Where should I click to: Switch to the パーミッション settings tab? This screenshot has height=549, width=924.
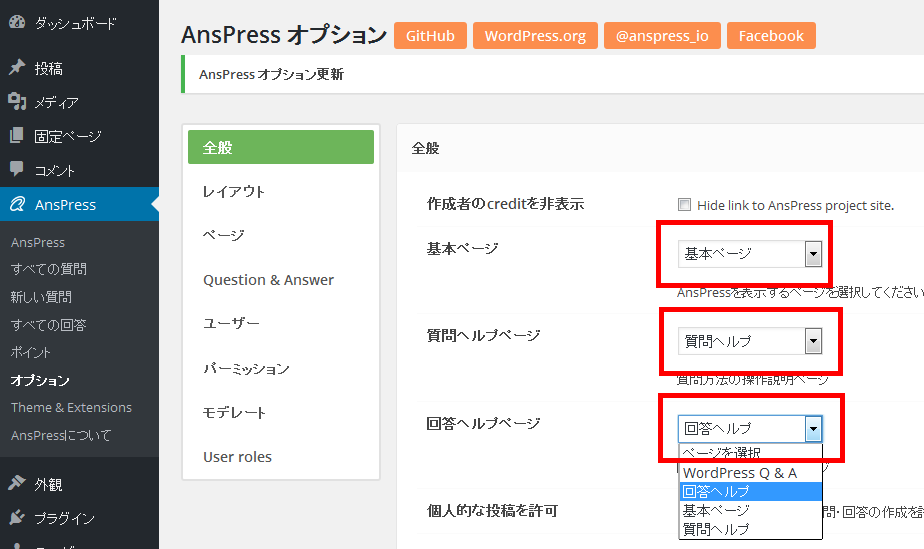(x=280, y=368)
